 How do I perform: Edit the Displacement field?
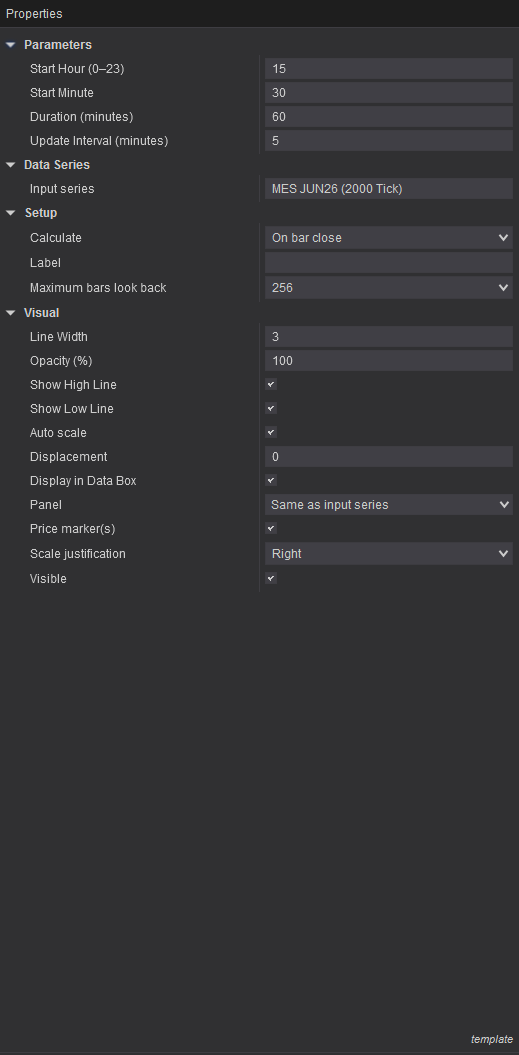point(389,457)
